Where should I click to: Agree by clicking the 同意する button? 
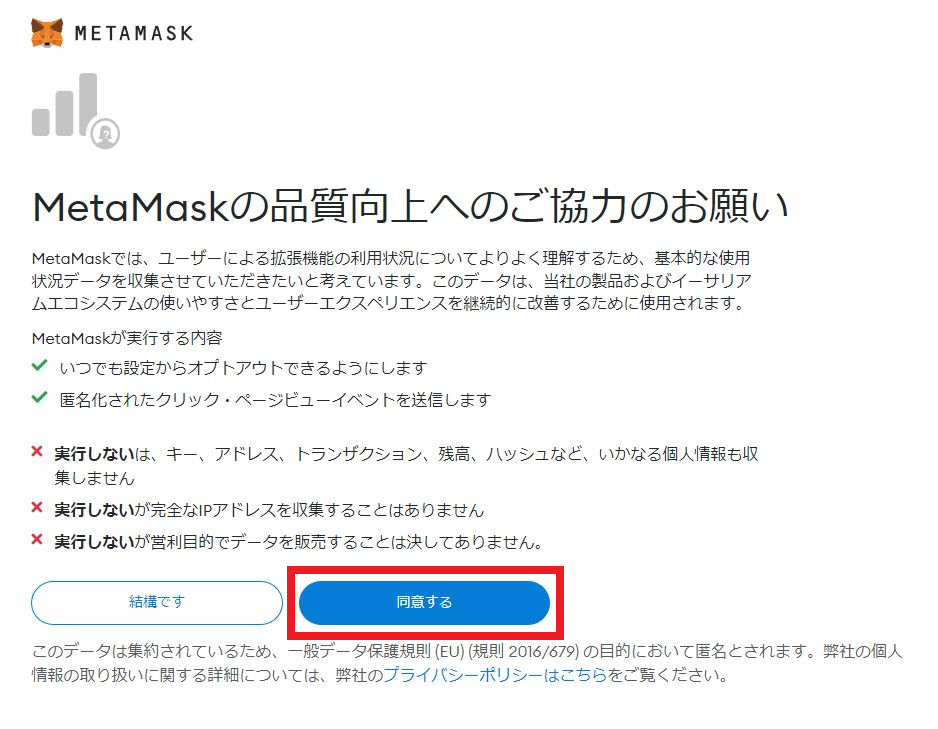coord(424,602)
